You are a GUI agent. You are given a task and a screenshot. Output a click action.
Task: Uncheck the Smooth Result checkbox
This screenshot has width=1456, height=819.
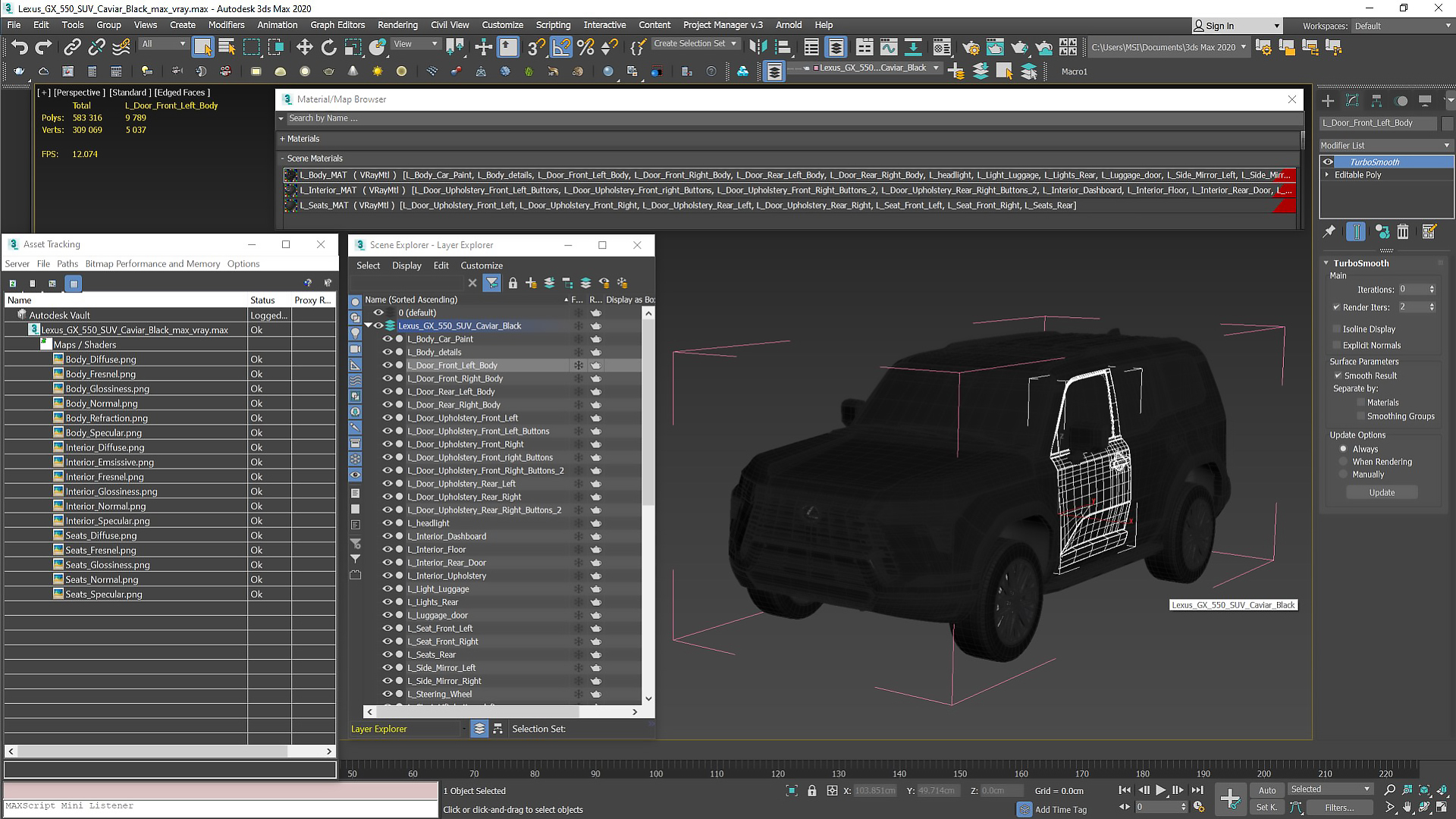tap(1338, 375)
